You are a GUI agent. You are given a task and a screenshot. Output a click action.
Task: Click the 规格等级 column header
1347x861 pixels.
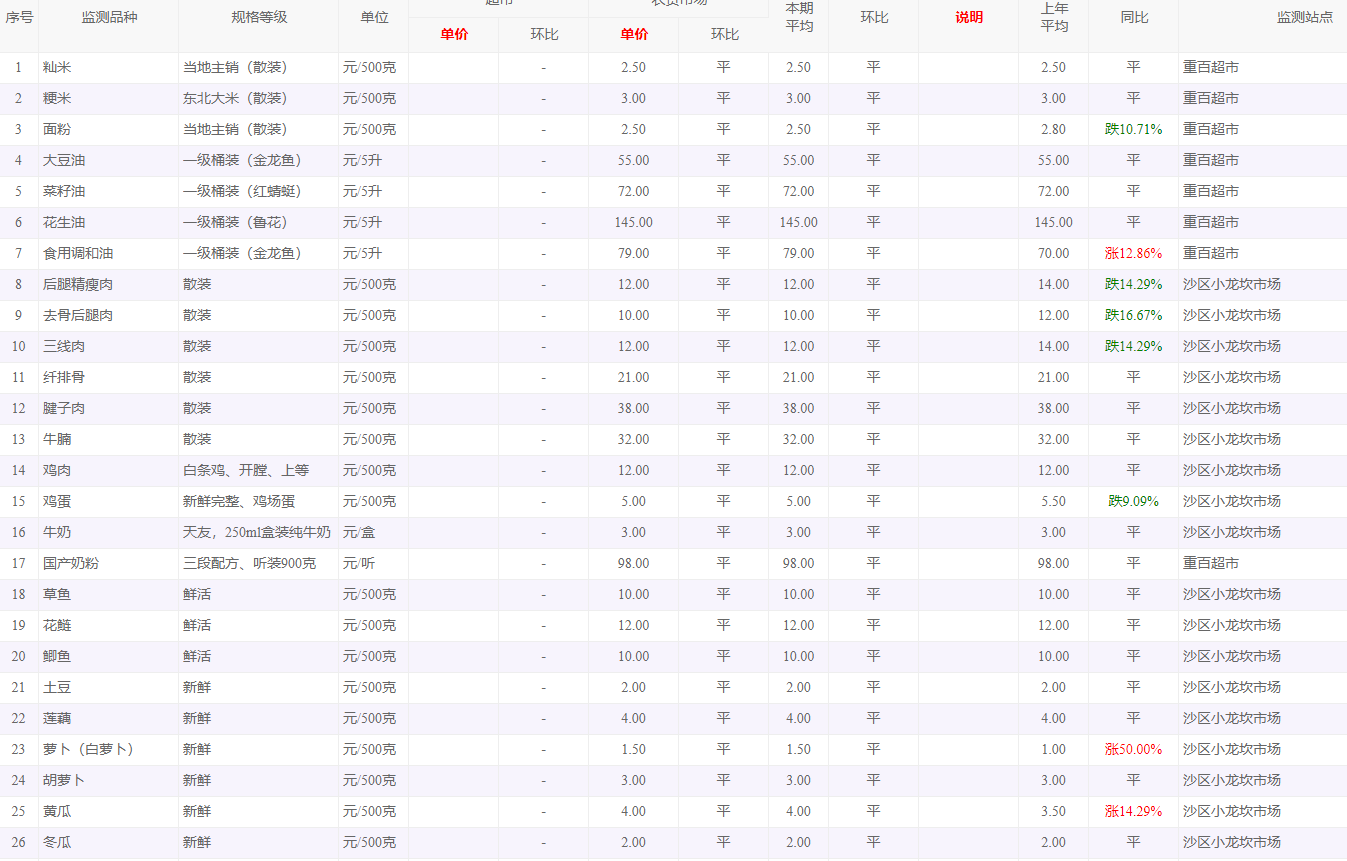pyautogui.click(x=258, y=18)
